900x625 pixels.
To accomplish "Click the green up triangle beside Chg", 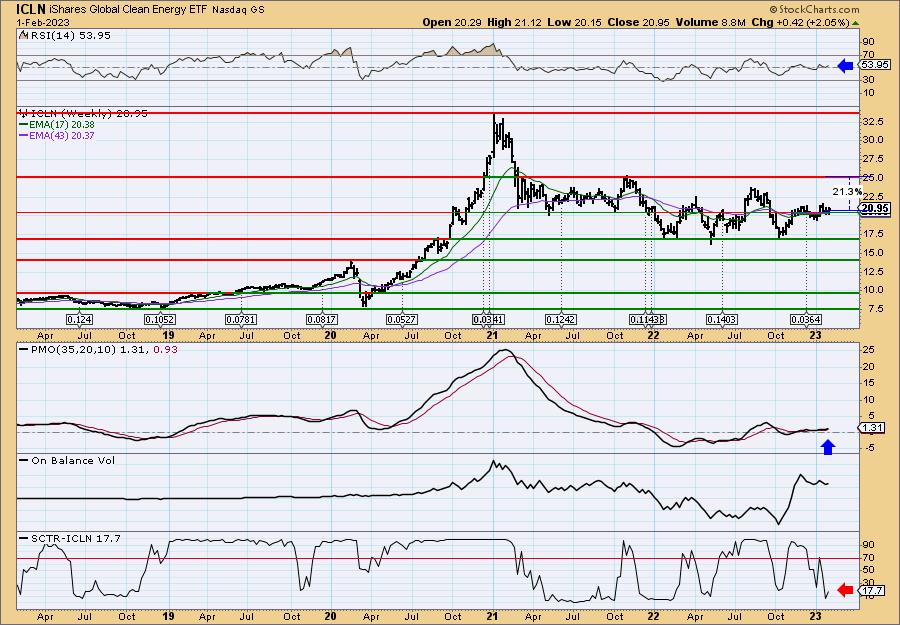I will coord(855,23).
